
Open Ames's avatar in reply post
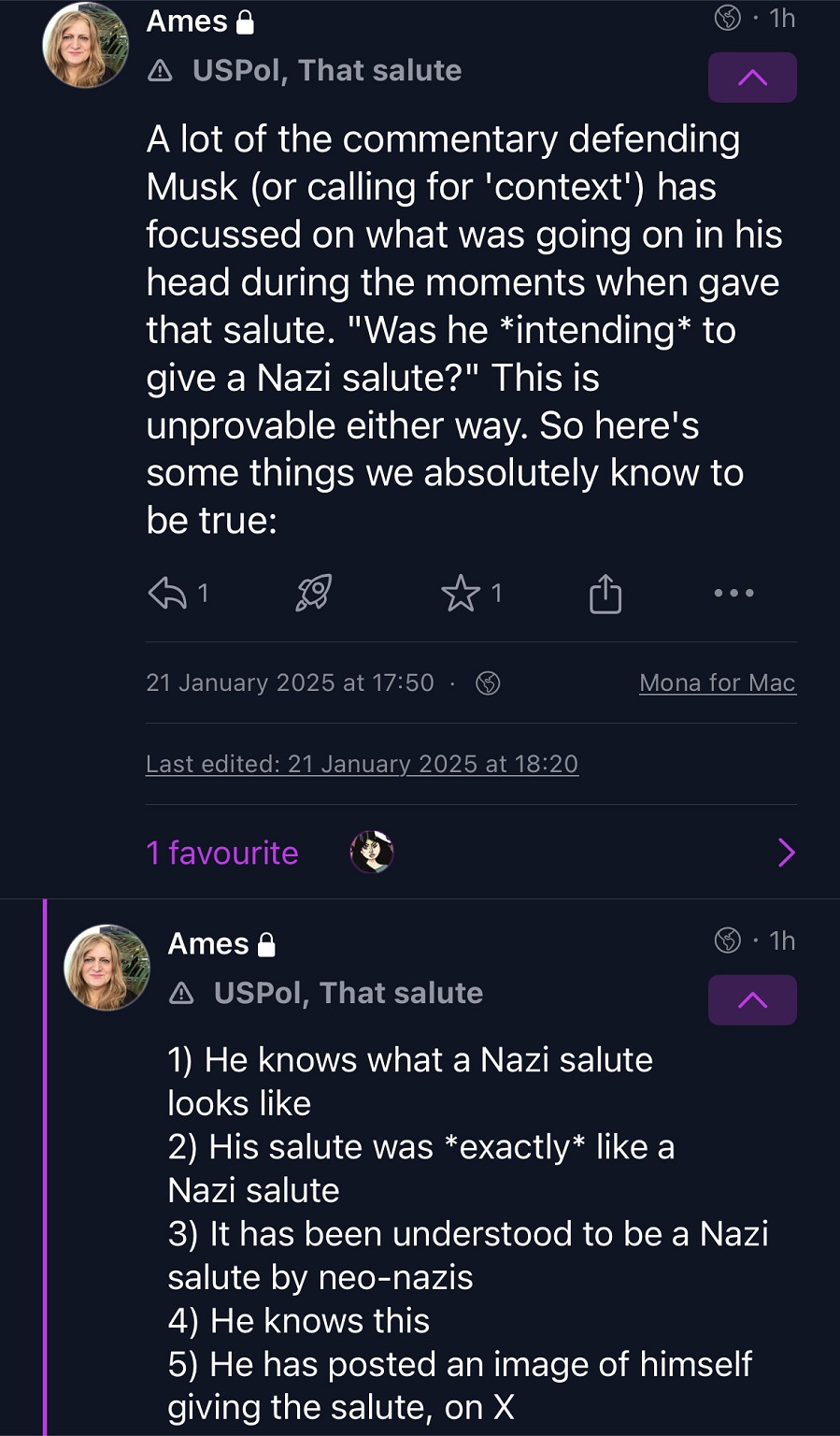coord(107,968)
